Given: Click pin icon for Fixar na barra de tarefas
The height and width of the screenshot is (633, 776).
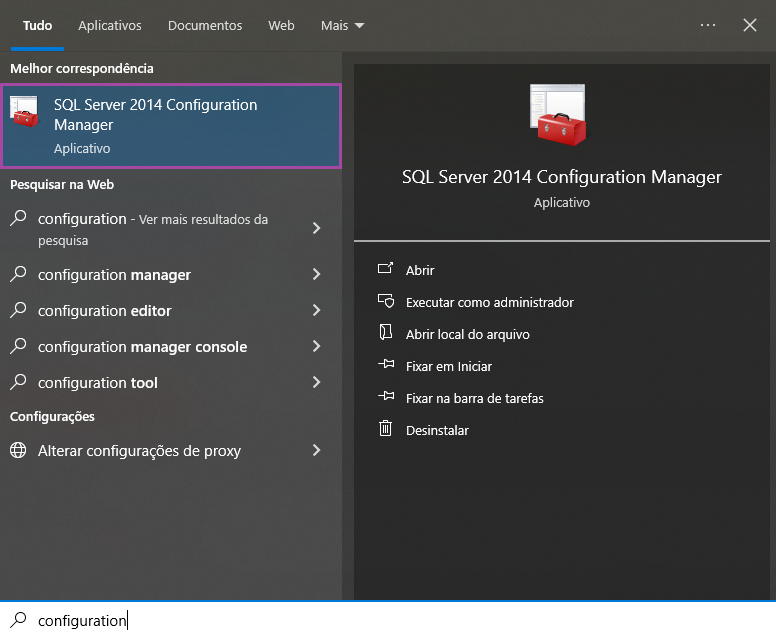Looking at the screenshot, I should tap(386, 396).
